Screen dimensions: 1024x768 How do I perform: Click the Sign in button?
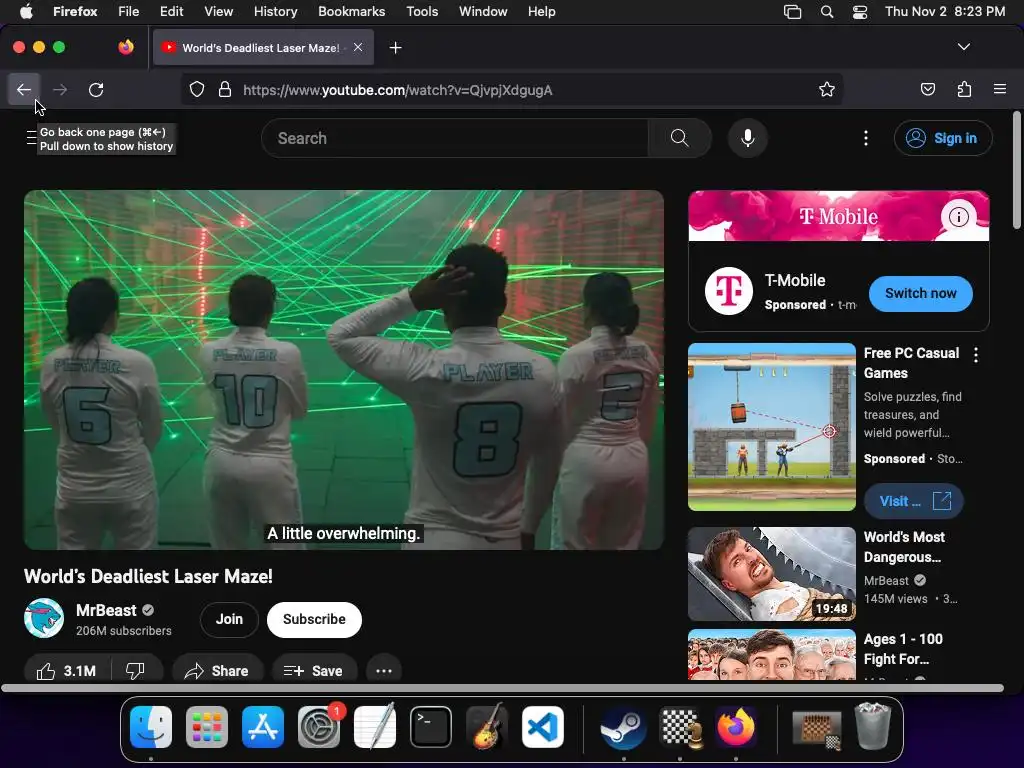[x=943, y=138]
